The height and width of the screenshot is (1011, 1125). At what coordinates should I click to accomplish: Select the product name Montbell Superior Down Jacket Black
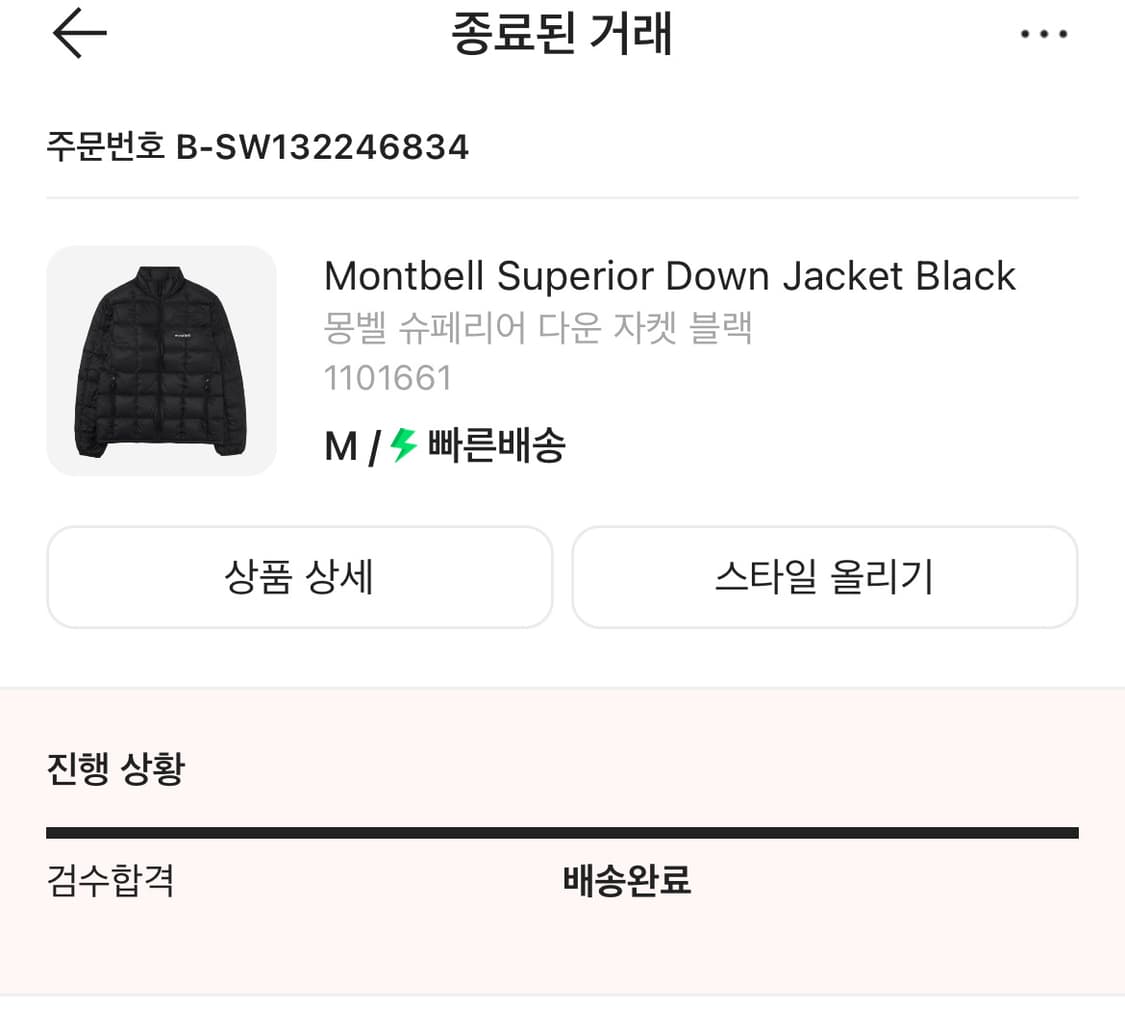click(669, 276)
